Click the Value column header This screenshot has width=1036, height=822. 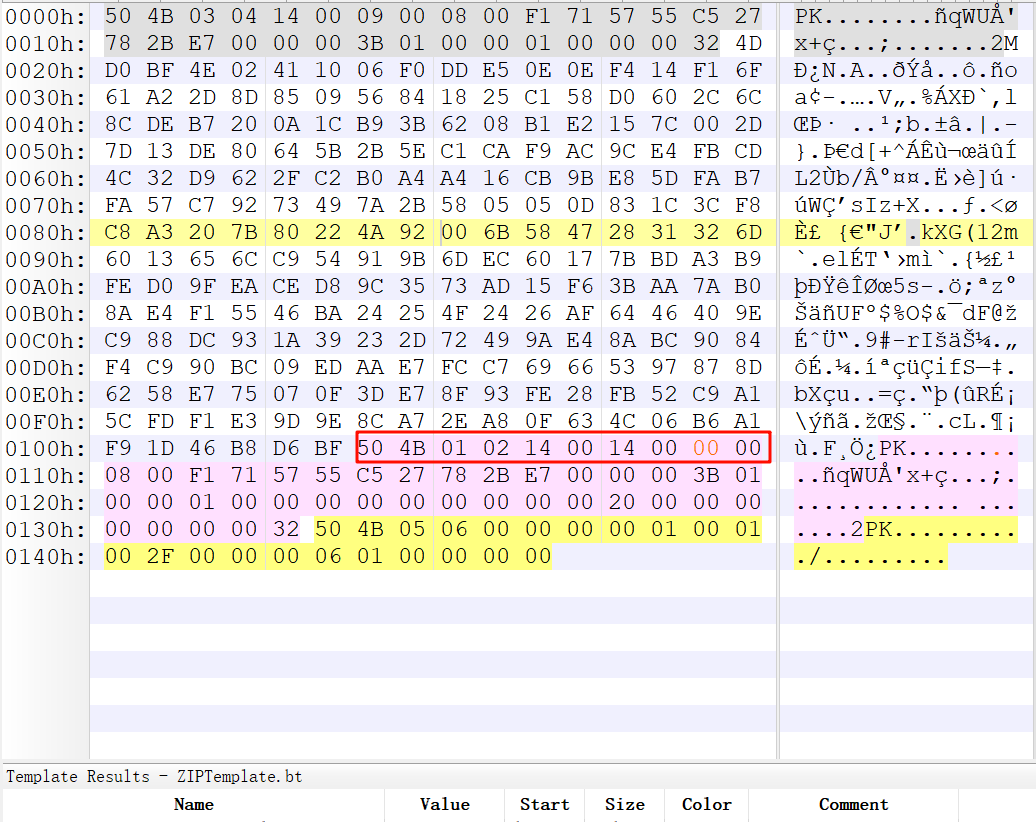pyautogui.click(x=445, y=804)
